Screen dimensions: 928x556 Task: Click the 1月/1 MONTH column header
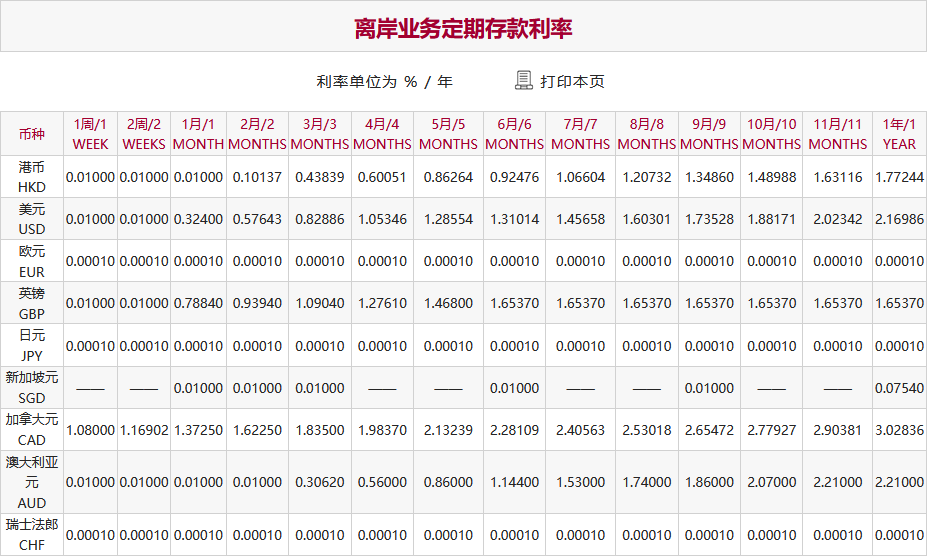[x=198, y=134]
